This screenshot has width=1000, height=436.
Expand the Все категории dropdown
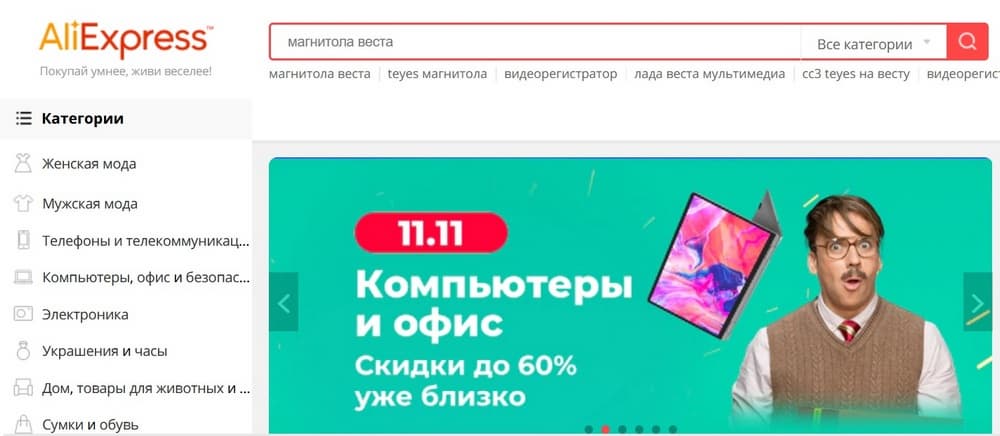(x=873, y=44)
